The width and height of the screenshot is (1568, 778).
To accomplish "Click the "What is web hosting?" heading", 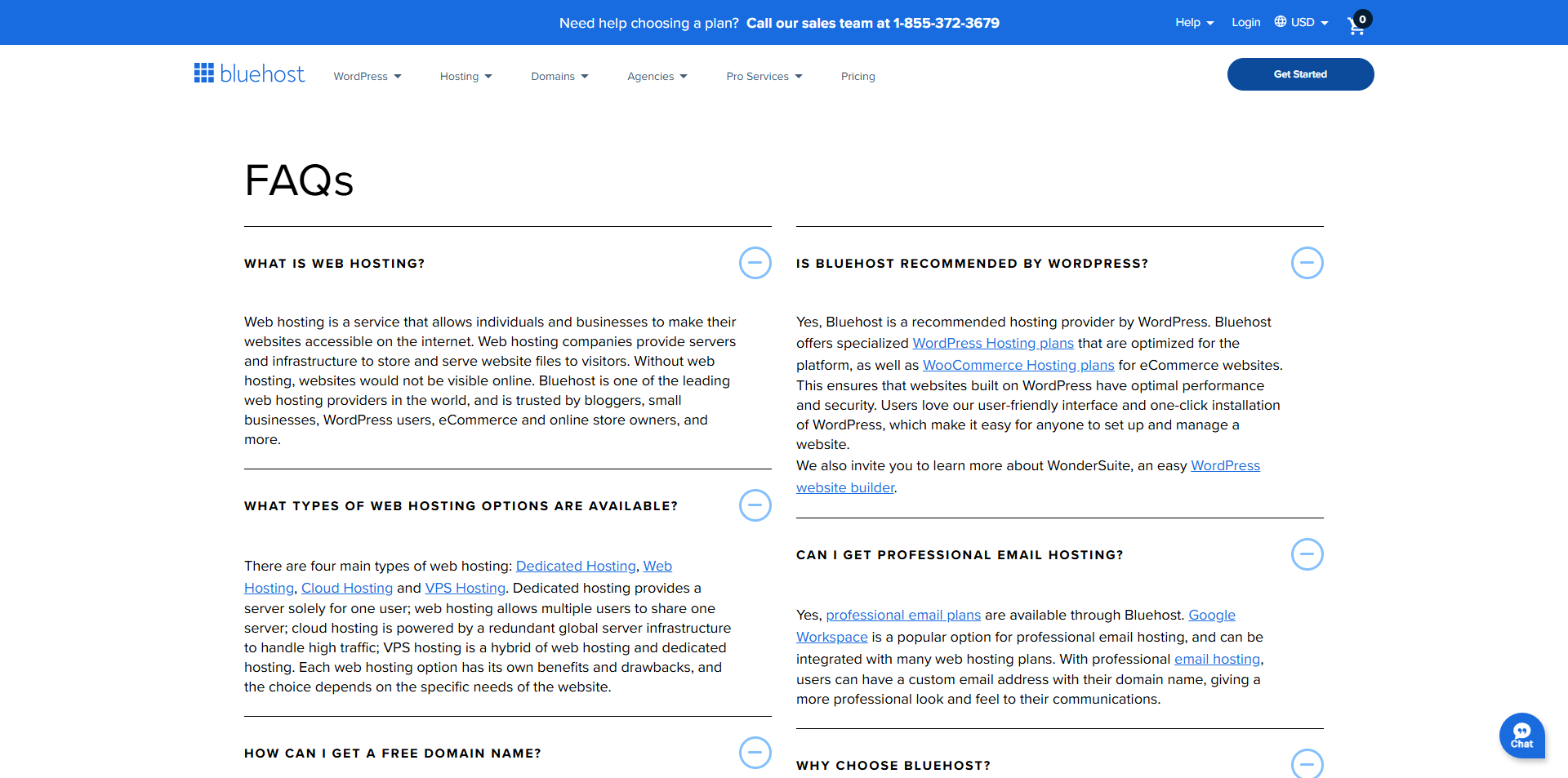I will 335,264.
